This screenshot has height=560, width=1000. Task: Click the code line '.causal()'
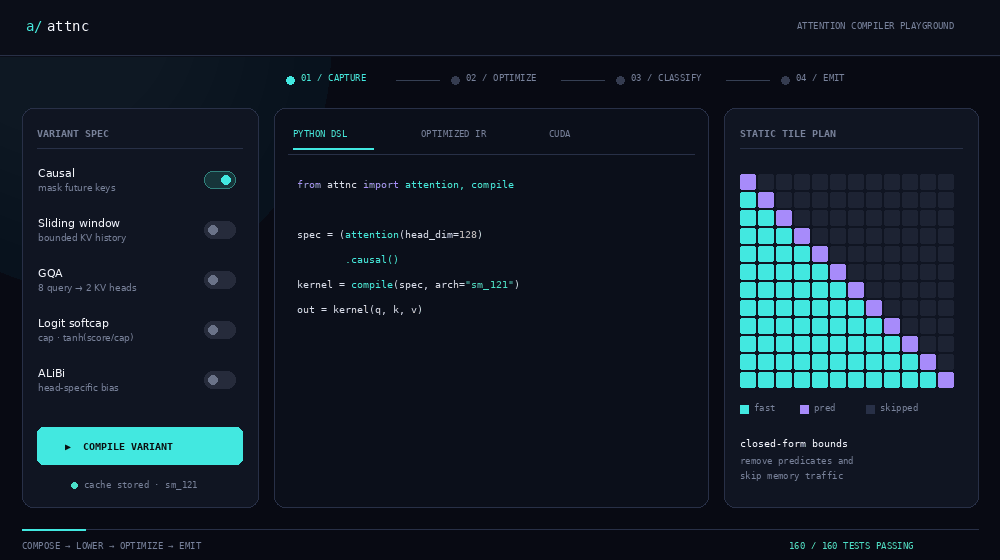372,260
